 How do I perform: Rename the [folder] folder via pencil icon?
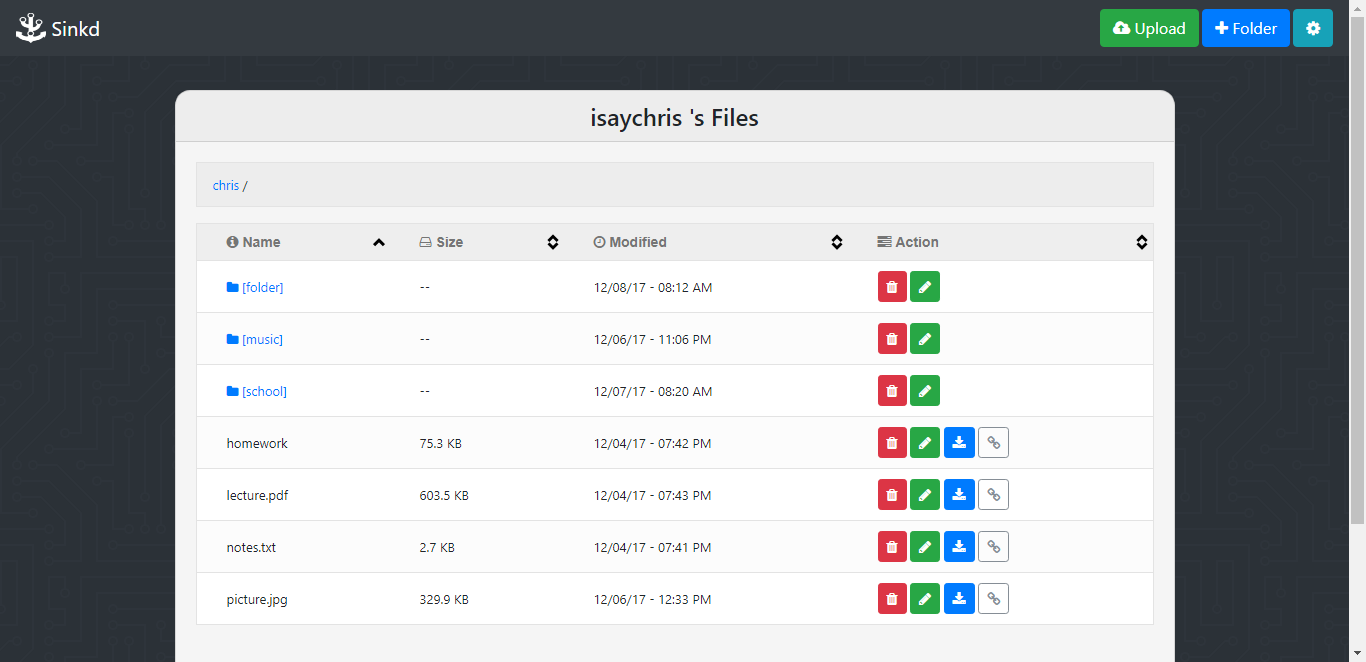click(925, 287)
